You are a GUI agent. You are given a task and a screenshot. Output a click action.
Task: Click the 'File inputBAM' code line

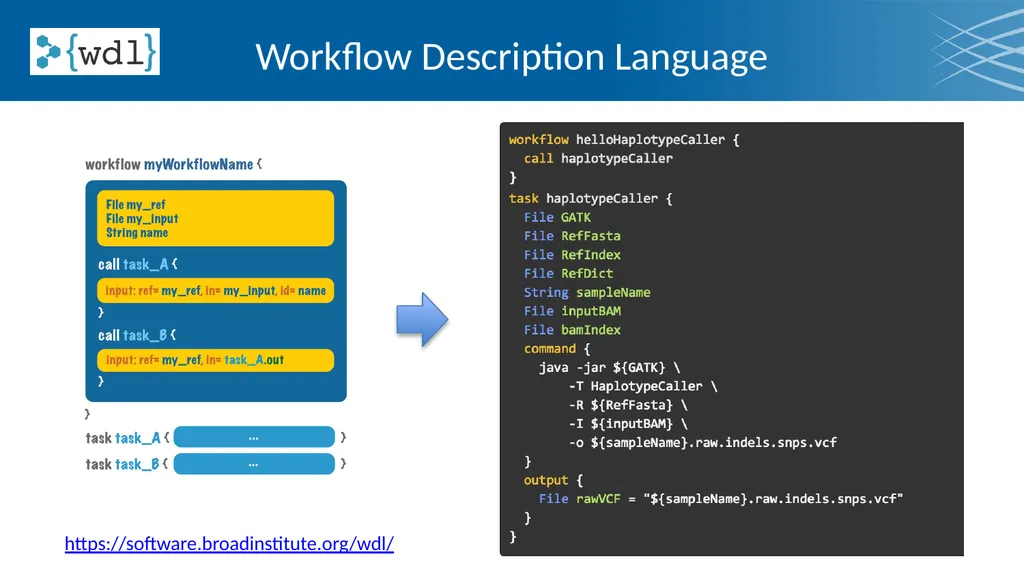tap(572, 312)
